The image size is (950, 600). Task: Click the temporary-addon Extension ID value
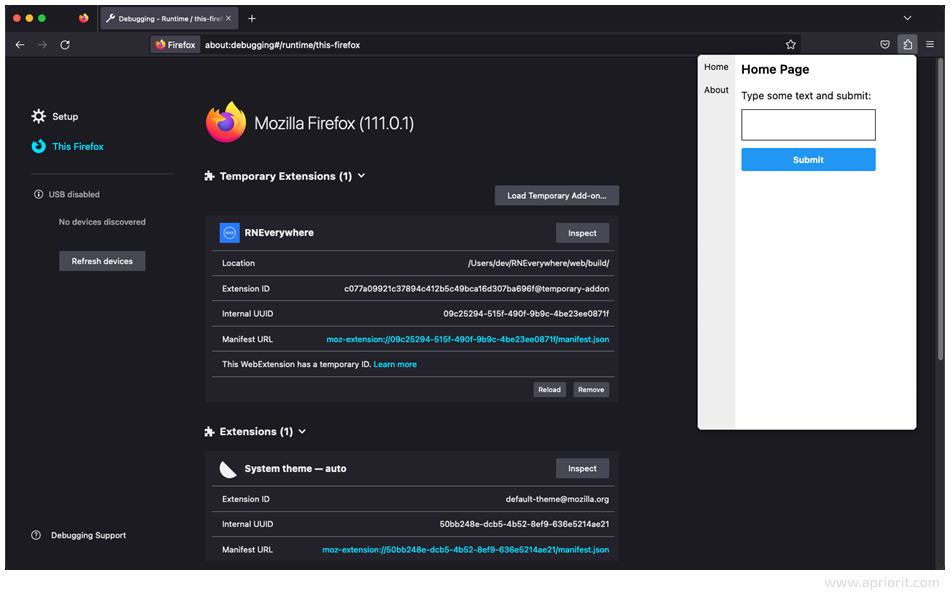(477, 289)
